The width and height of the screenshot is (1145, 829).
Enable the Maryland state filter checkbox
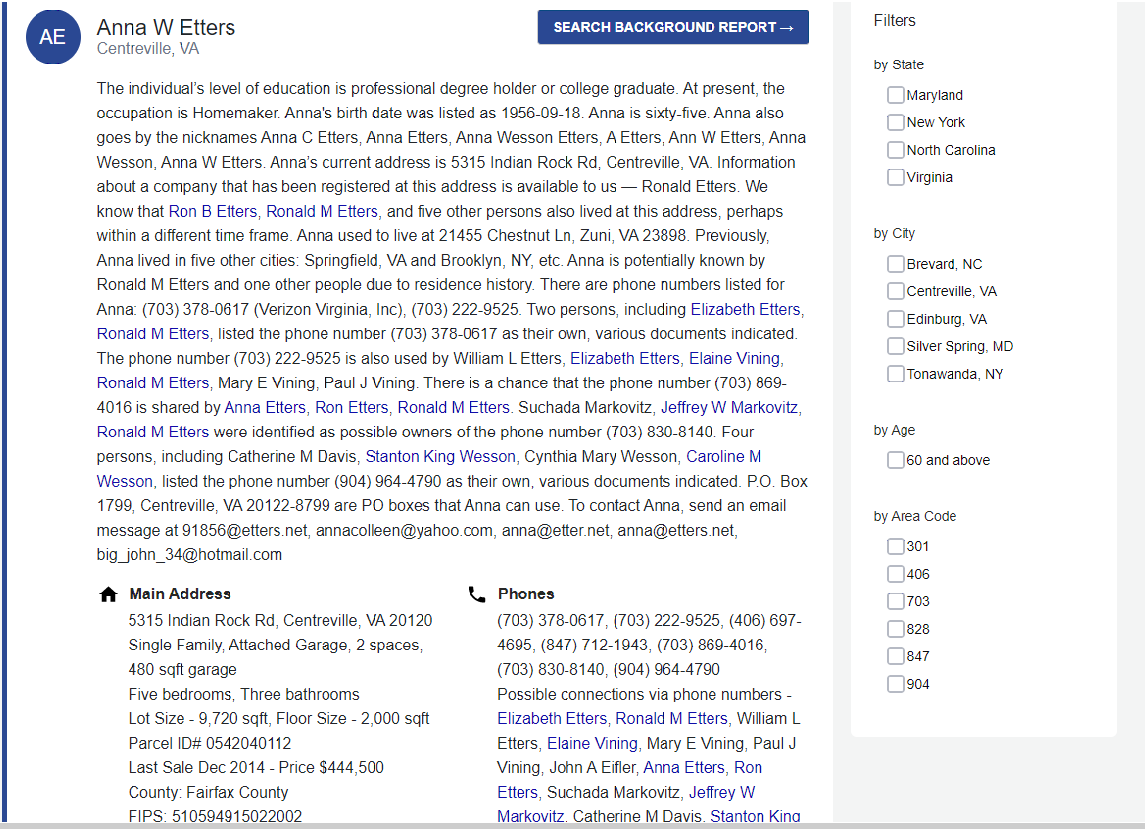(895, 95)
